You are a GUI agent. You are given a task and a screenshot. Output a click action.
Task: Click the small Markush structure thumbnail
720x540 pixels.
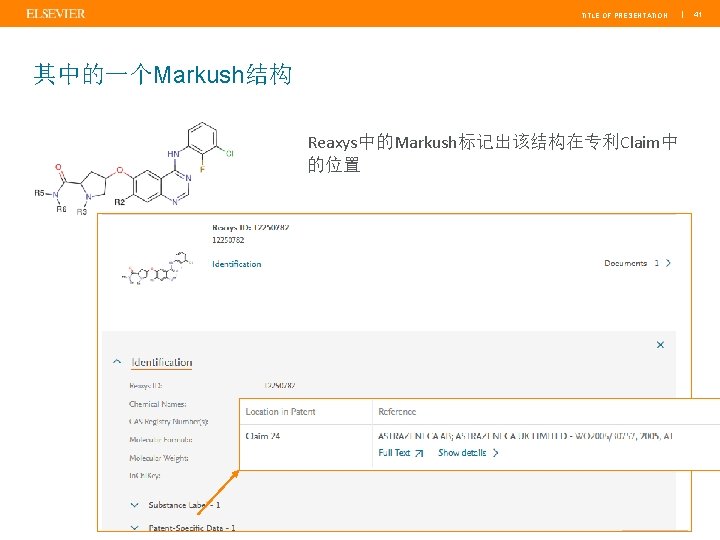157,269
